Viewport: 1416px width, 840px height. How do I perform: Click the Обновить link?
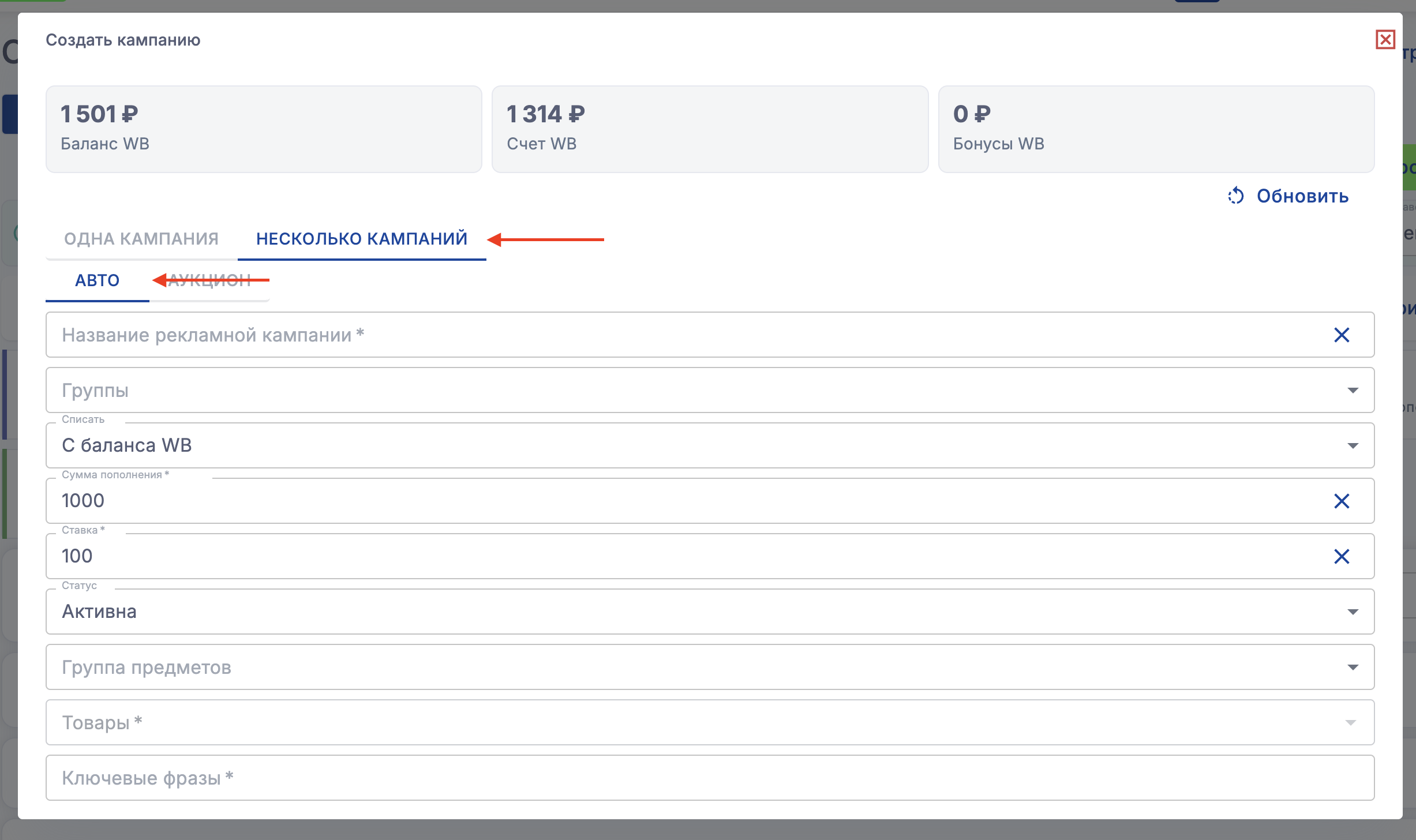coord(1302,196)
